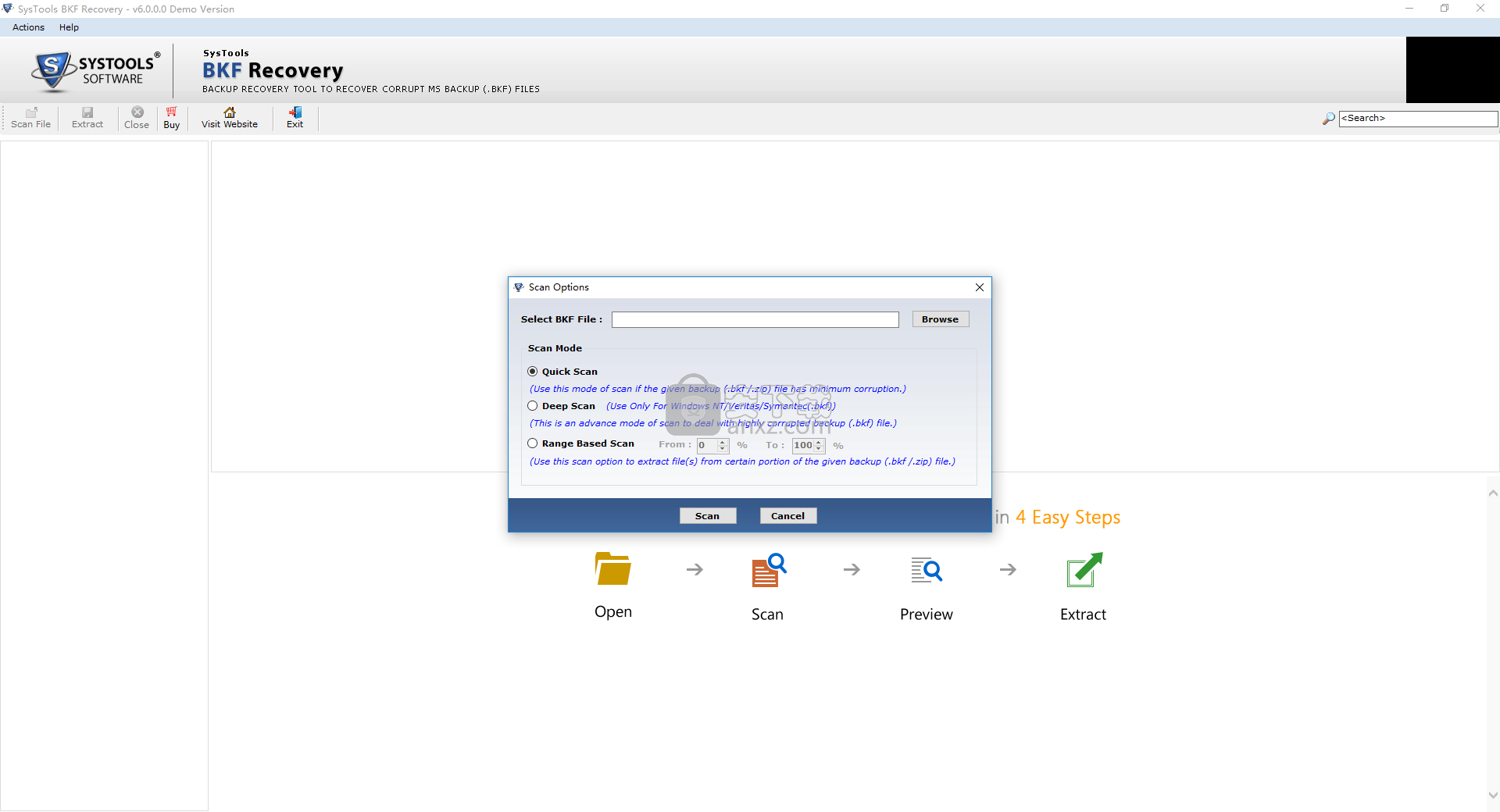Viewport: 1500px width, 812px height.
Task: Click the Browse button
Action: click(x=940, y=319)
